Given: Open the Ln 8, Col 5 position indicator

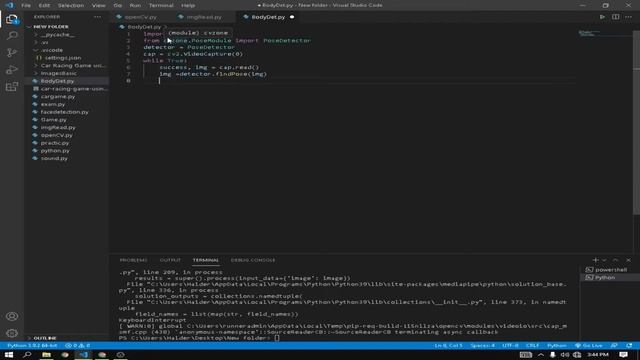Looking at the screenshot, I should (448, 345).
